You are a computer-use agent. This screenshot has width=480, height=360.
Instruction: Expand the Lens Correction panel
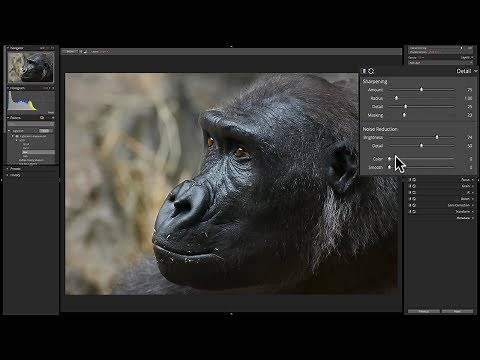[x=472, y=205]
